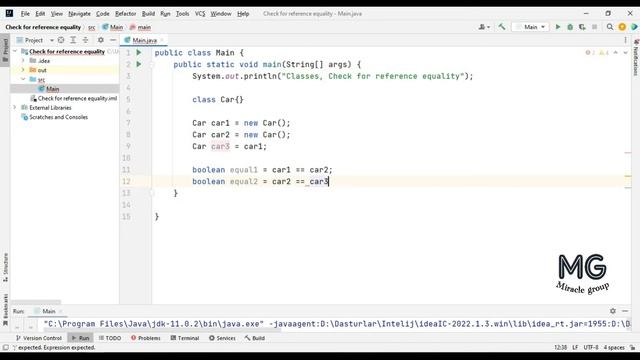The width and height of the screenshot is (640, 360).
Task: Click 4 spaces indent setting
Action: pos(614,348)
